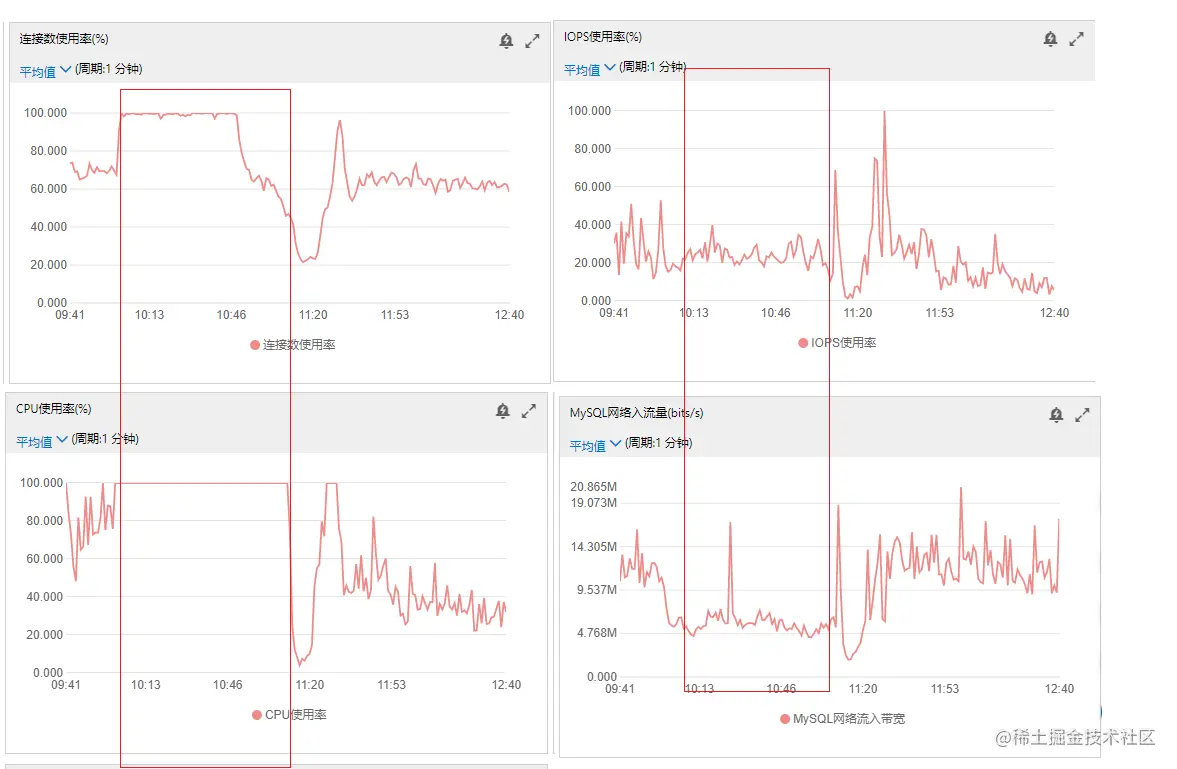The height and width of the screenshot is (769, 1177).
Task: Open 平均值 dropdown in 连接数使用率 panel
Action: pyautogui.click(x=45, y=71)
